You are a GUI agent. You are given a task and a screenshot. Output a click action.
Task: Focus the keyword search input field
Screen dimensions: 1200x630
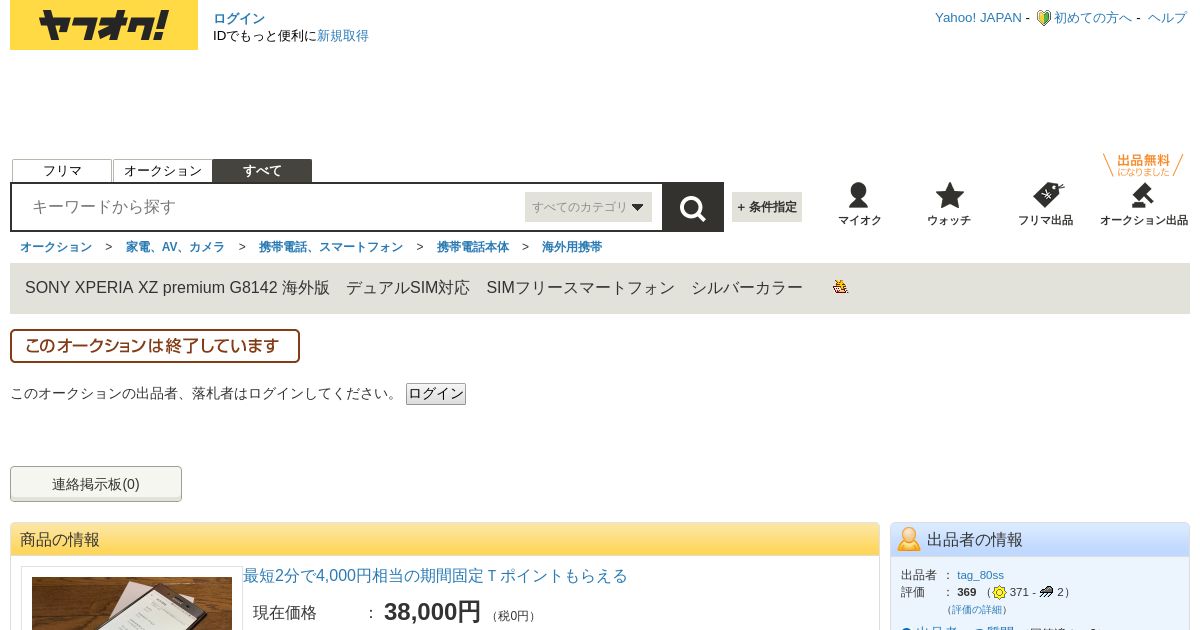[x=270, y=207]
